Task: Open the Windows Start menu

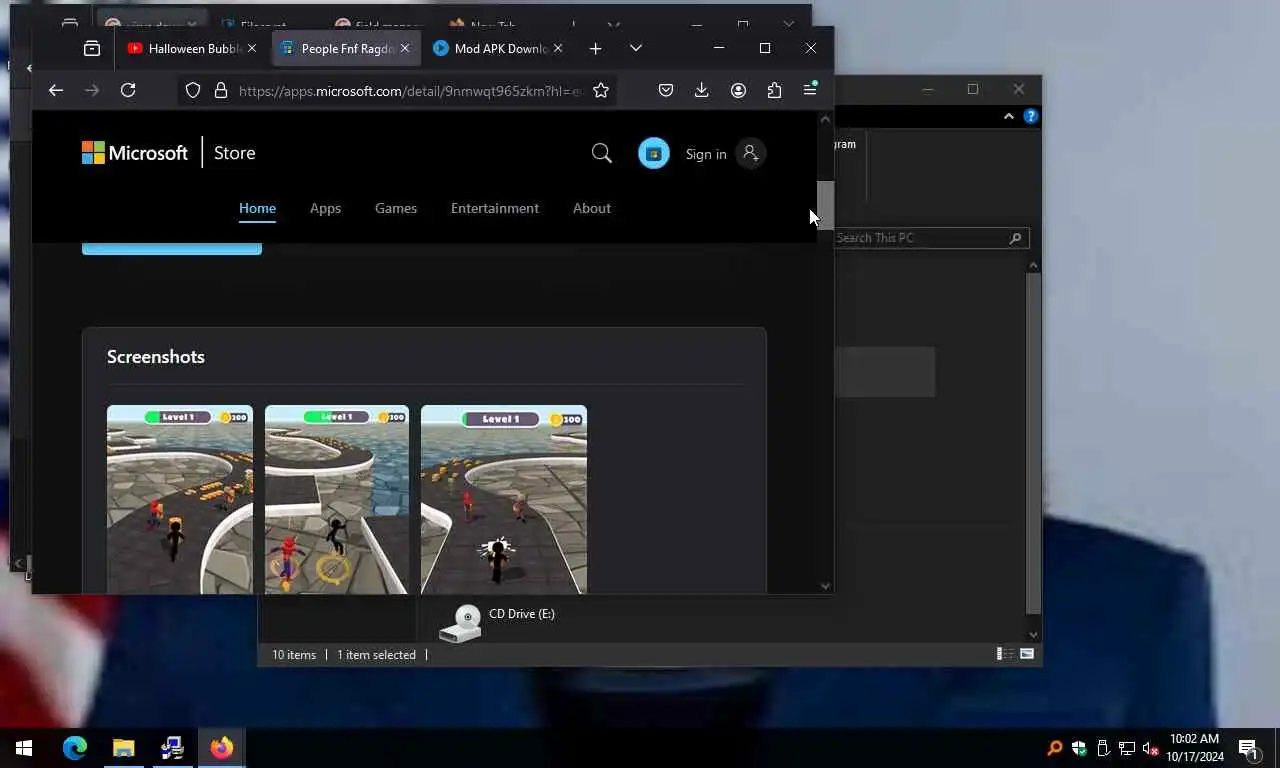Action: point(24,748)
